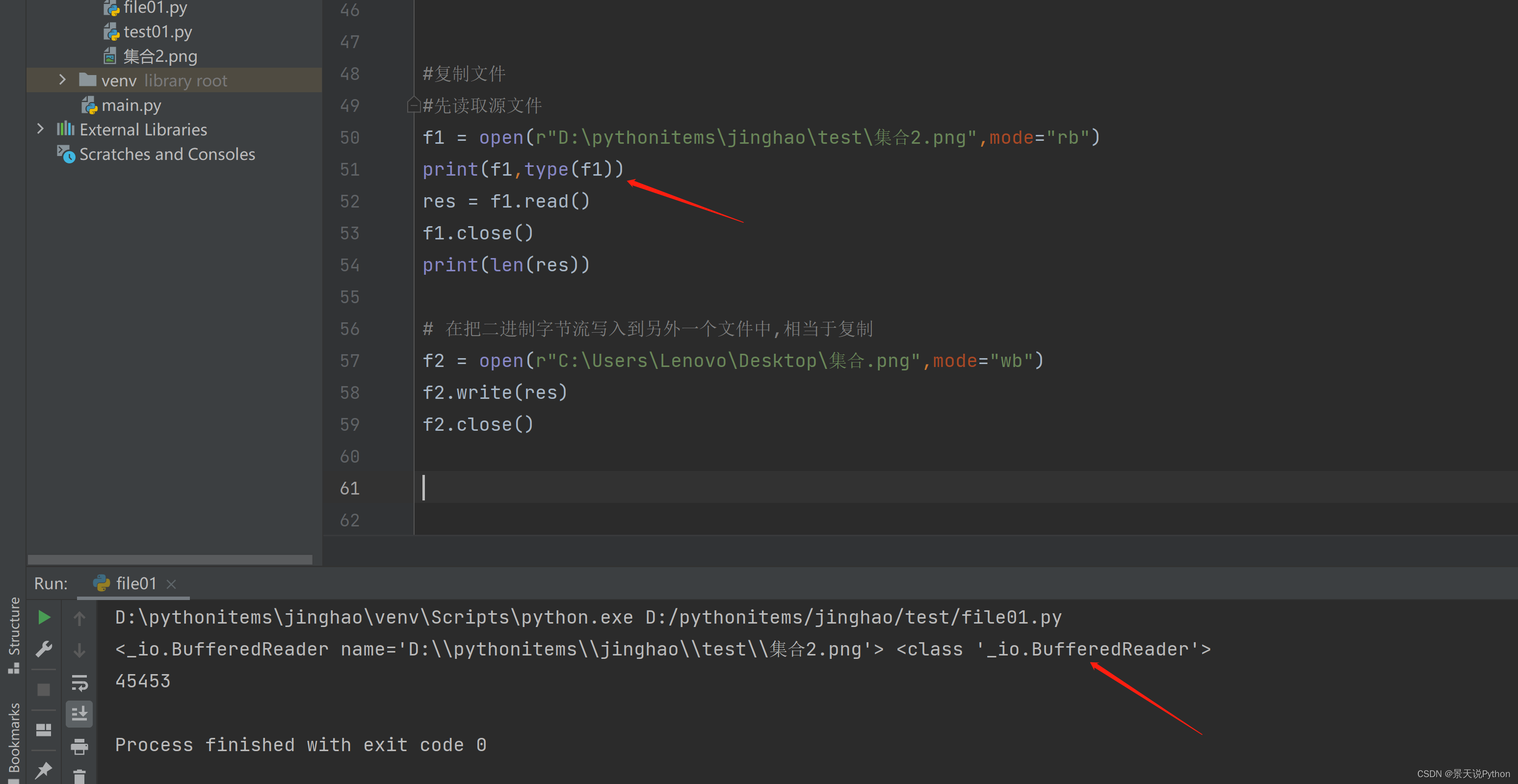Close the file01 run tab
1518x784 pixels.
172,583
